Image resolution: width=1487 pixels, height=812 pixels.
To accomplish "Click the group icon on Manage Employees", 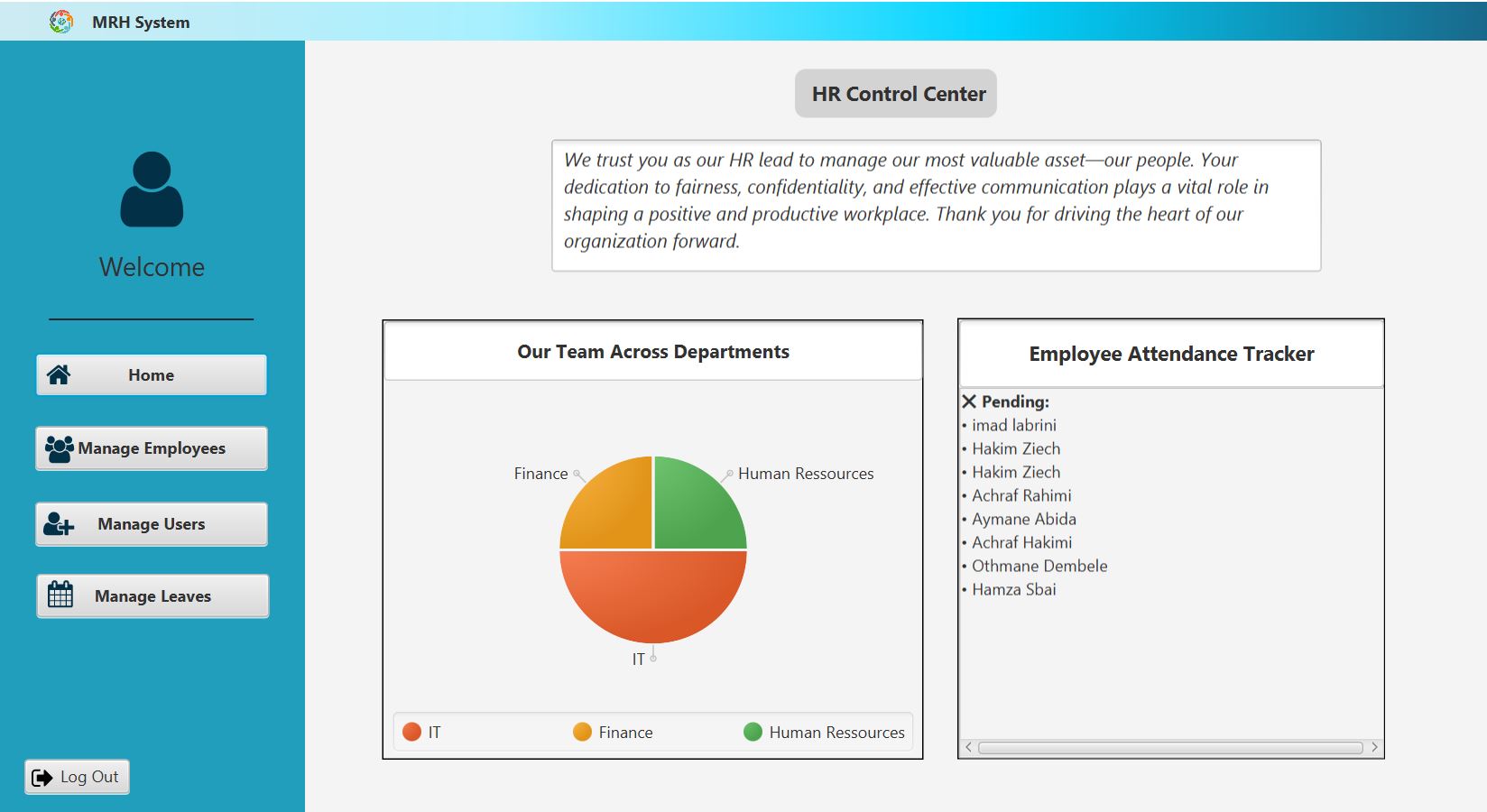I will tap(60, 448).
